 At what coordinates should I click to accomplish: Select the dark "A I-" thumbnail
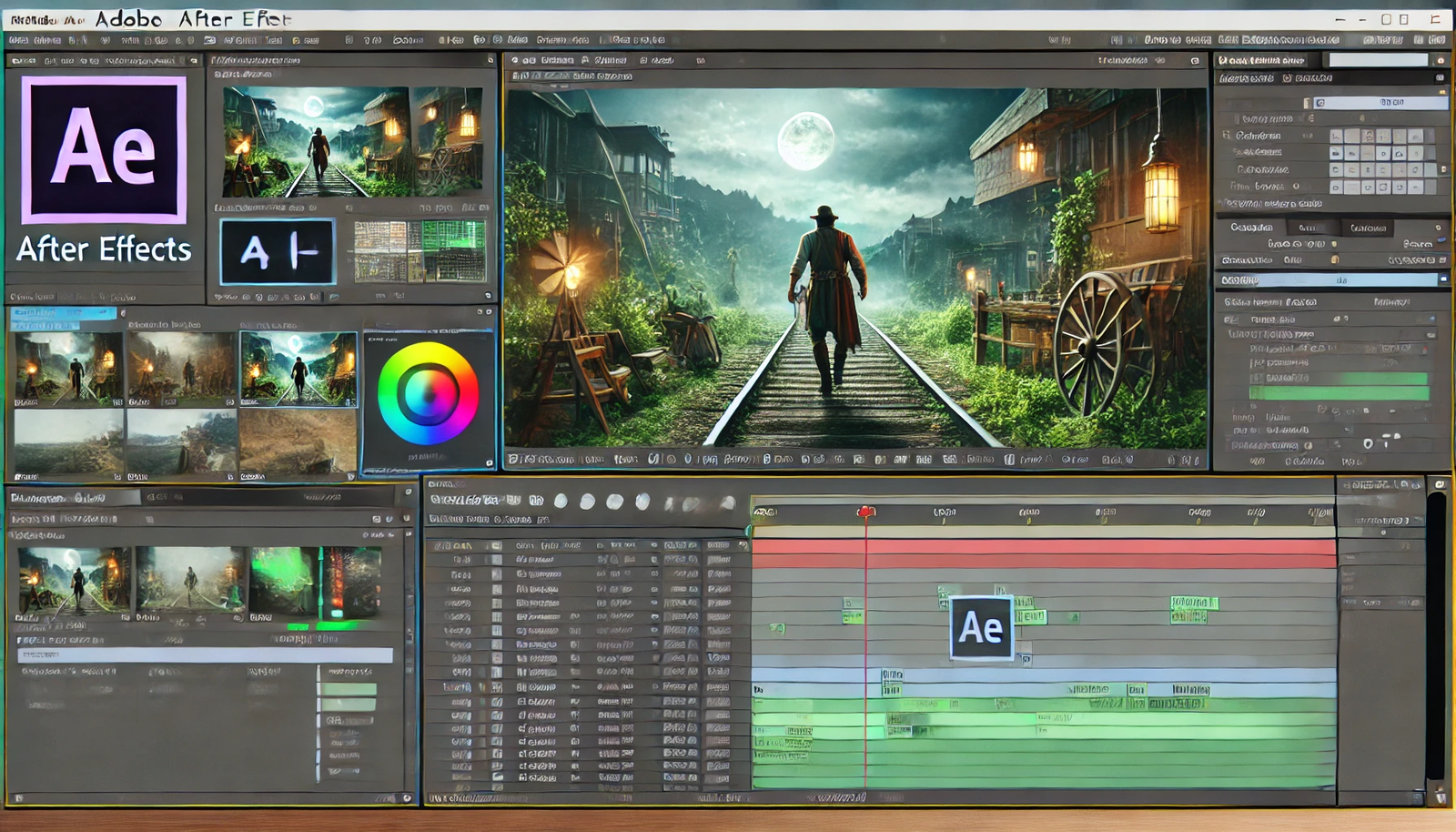pyautogui.click(x=278, y=251)
